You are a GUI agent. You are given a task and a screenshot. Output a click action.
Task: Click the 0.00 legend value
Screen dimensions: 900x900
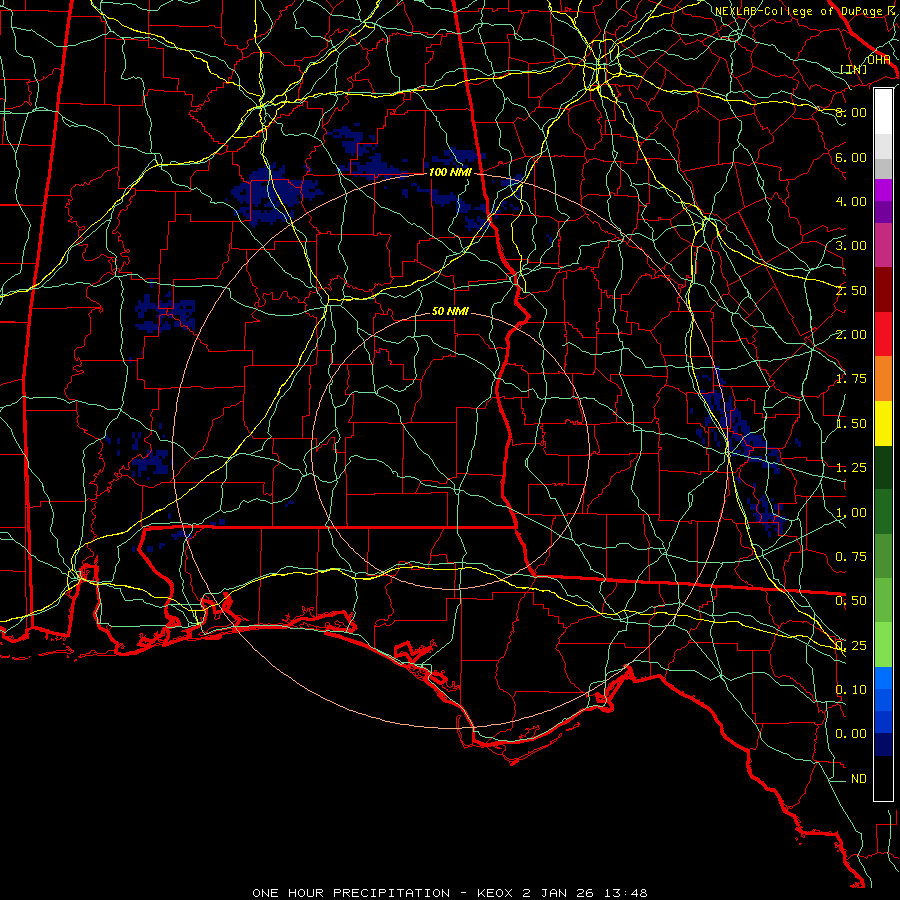[x=851, y=734]
